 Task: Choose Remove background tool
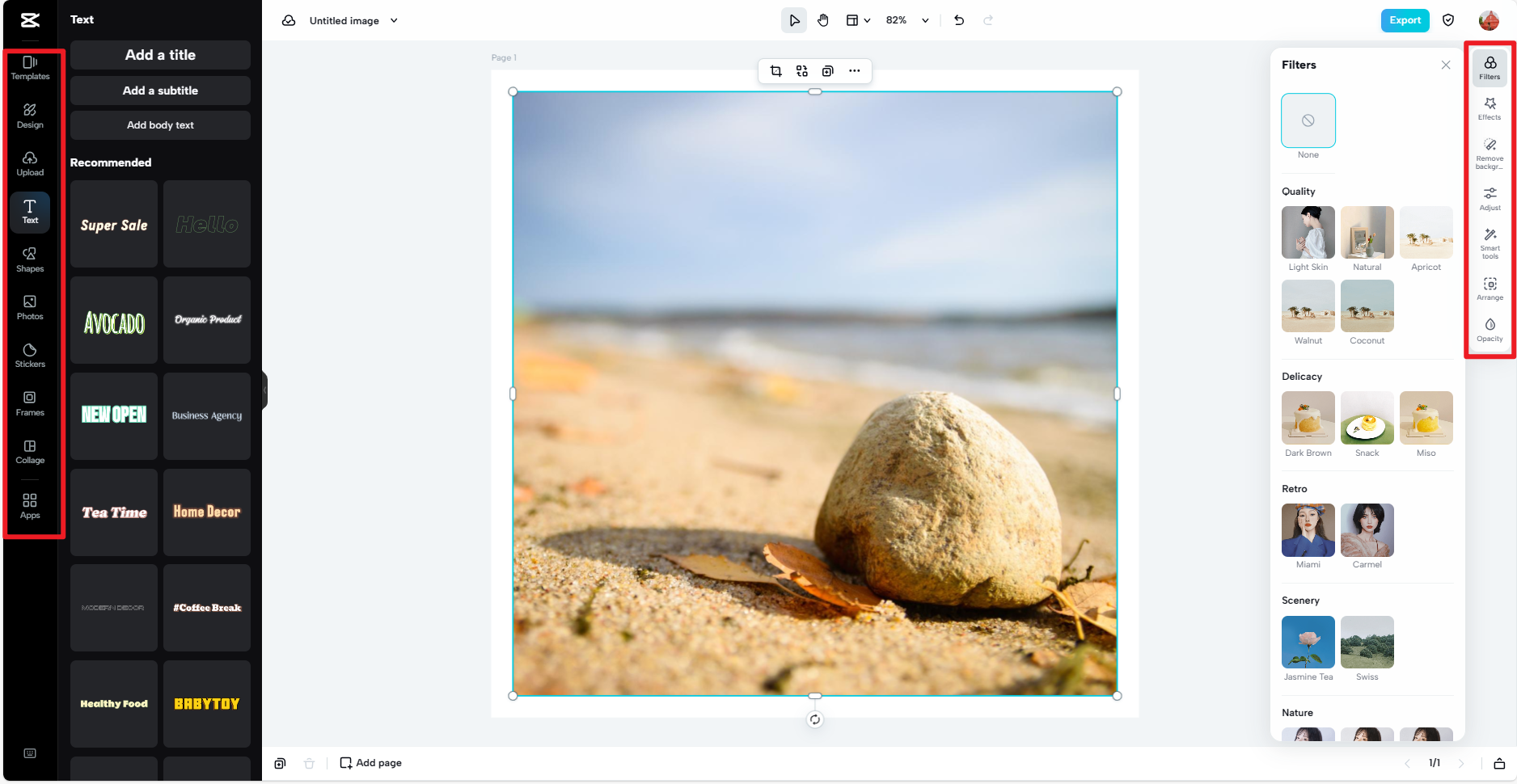1490,154
